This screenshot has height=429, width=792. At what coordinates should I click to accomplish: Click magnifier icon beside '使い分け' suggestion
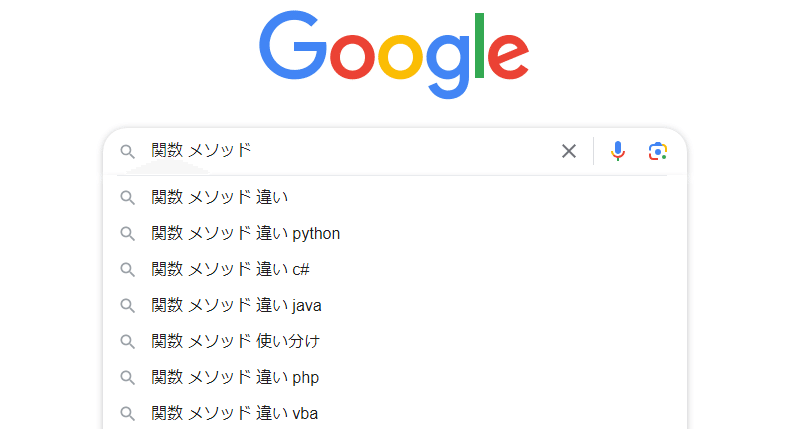(x=127, y=342)
